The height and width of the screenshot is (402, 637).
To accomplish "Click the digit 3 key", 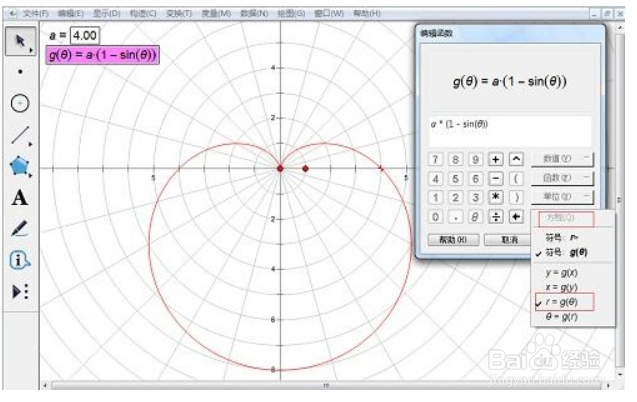I will coord(475,197).
